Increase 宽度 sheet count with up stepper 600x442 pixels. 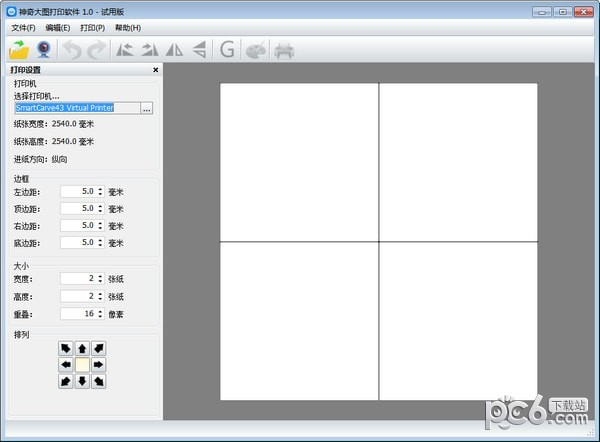(x=100, y=276)
